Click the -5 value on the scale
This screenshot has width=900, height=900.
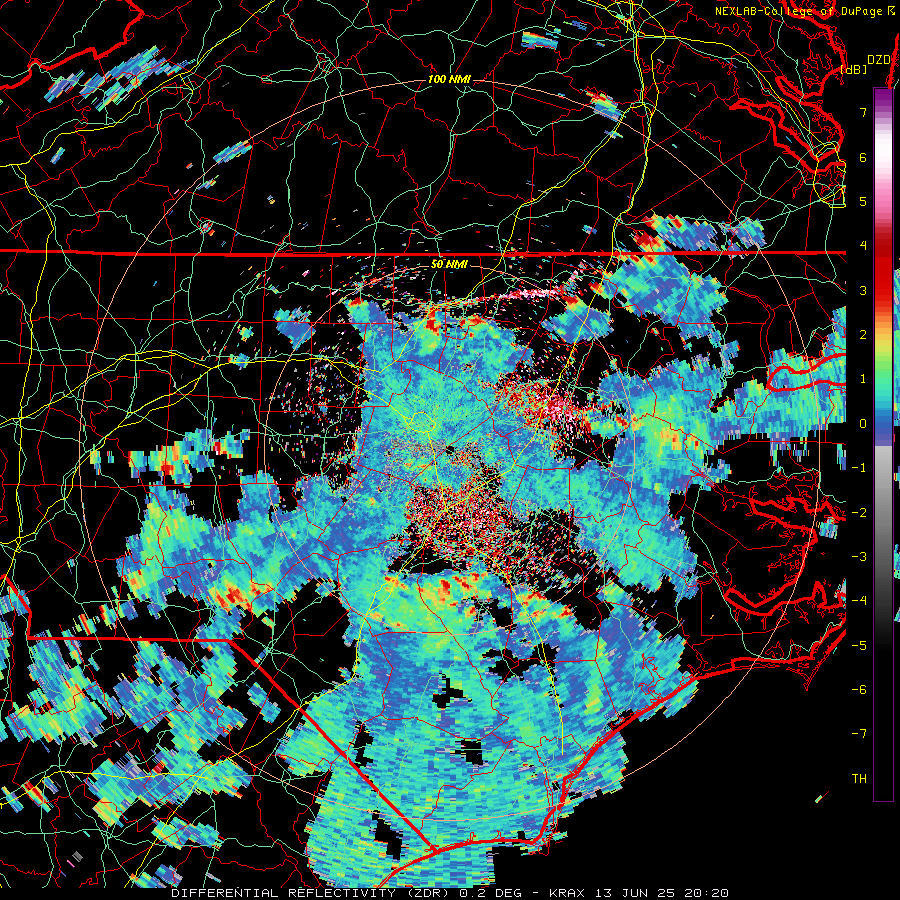tap(859, 646)
